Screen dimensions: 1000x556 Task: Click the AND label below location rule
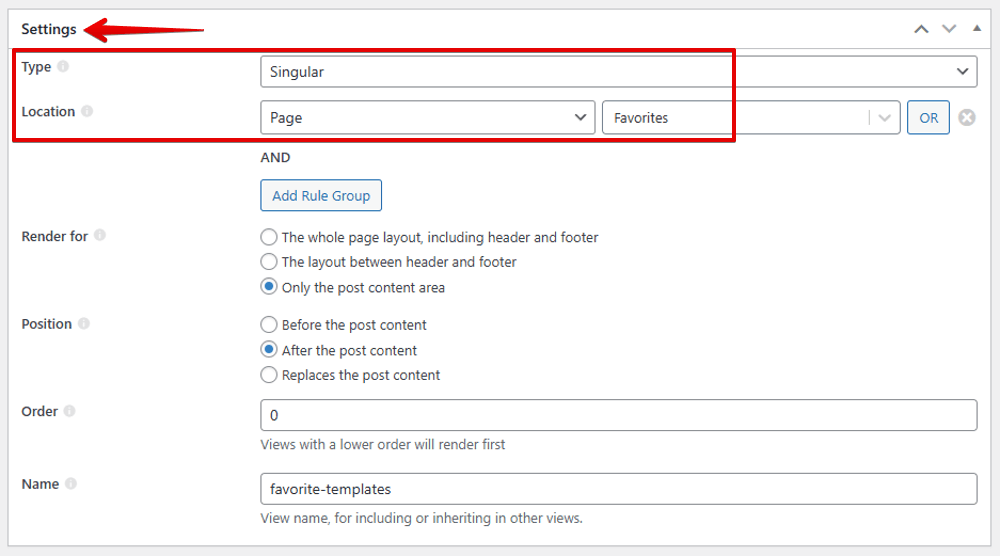[275, 157]
